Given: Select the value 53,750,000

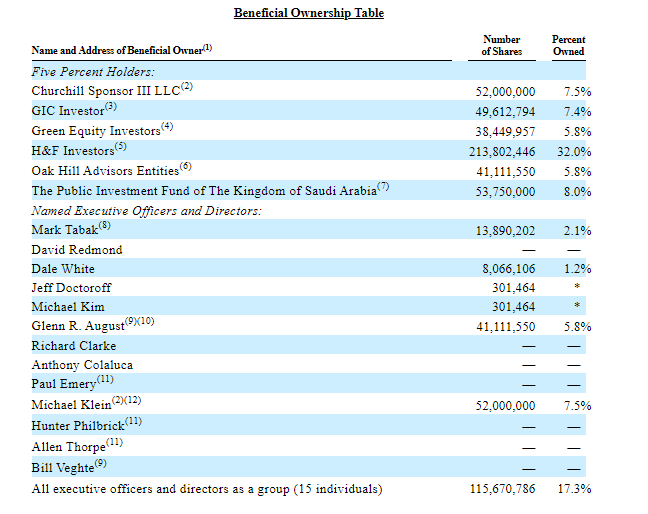Looking at the screenshot, I should (505, 192).
